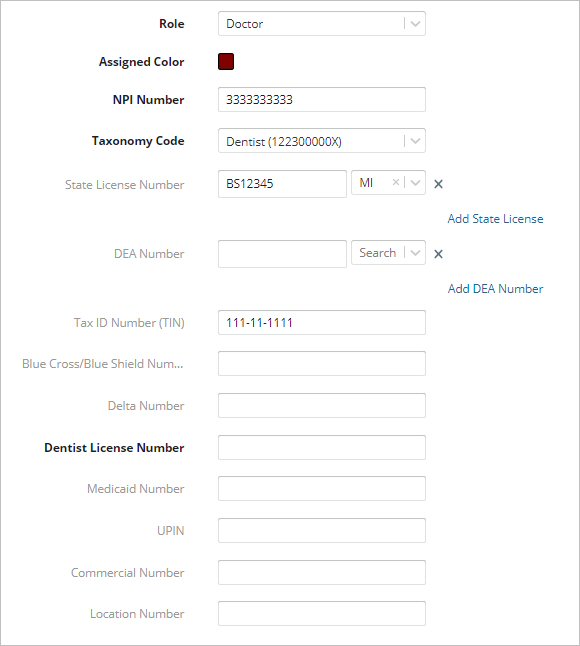This screenshot has width=580, height=646.
Task: Clear the MI state selection
Action: pyautogui.click(x=395, y=182)
